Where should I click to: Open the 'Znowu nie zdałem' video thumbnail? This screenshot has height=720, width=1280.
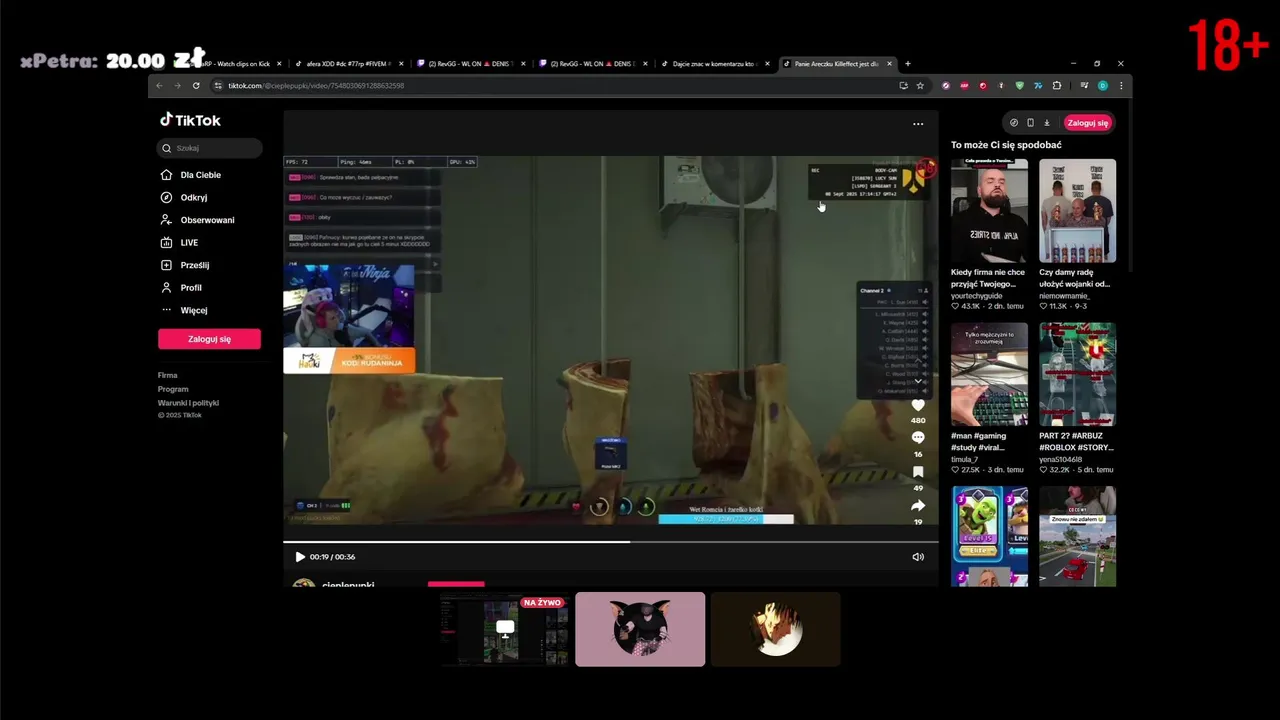click(1077, 536)
